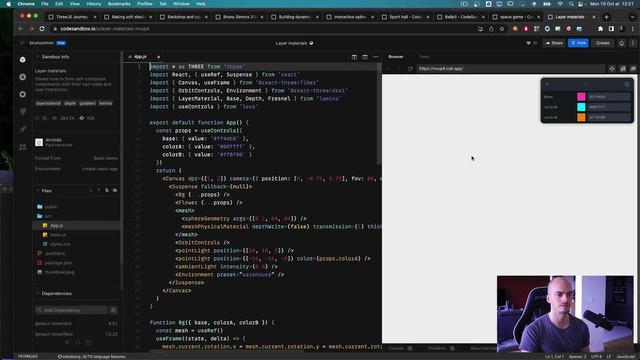The width and height of the screenshot is (640, 360).
Task: Open the Profiles menu in menu bar
Action: tap(144, 4)
